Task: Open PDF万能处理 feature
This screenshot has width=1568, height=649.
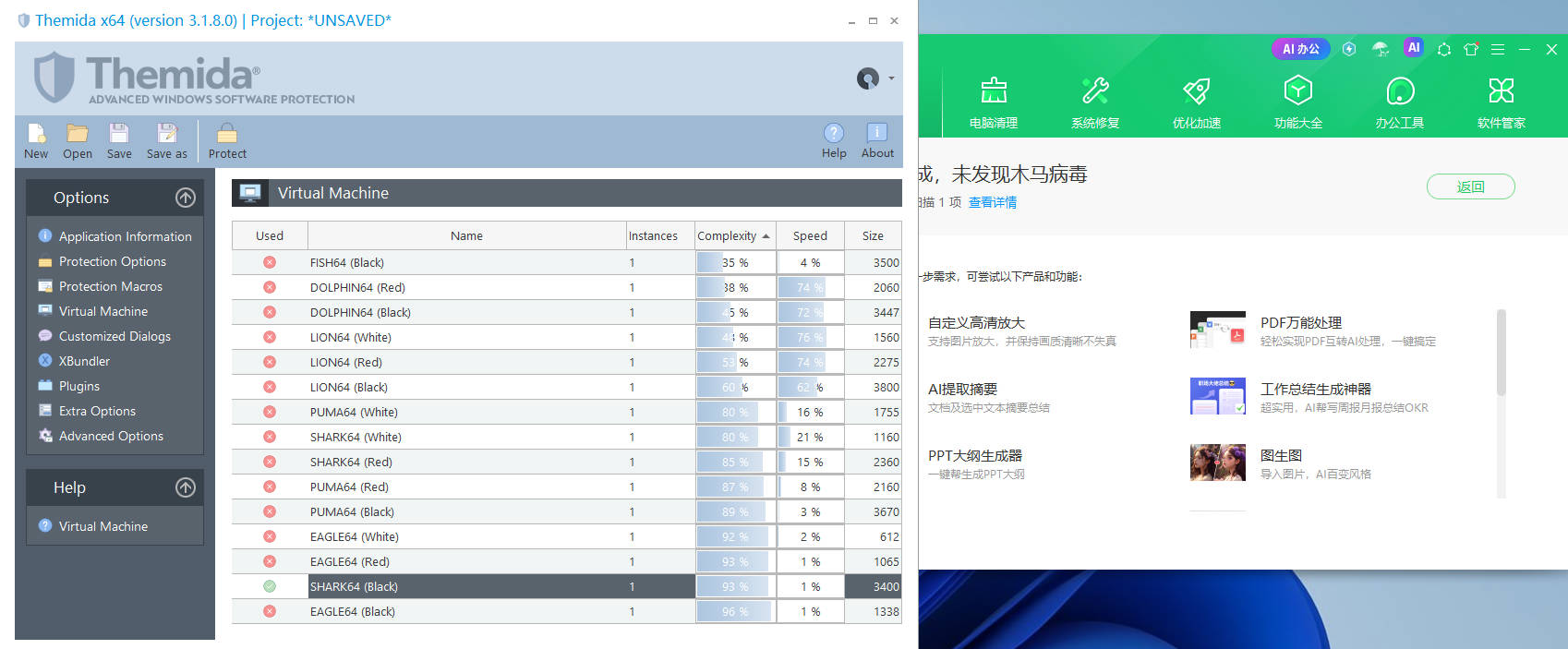Action: [x=1301, y=322]
